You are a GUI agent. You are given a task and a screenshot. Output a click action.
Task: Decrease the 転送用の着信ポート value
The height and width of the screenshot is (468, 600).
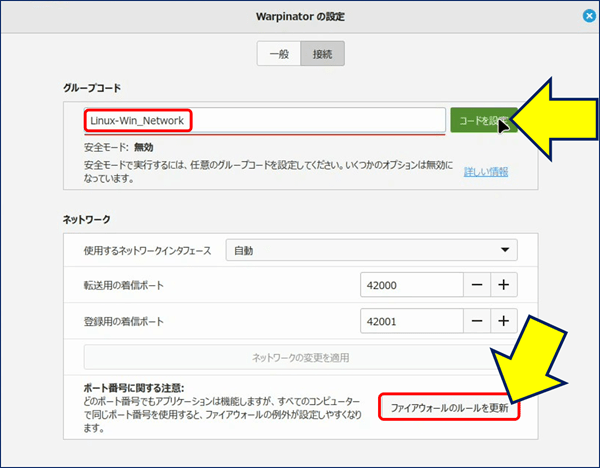point(477,285)
